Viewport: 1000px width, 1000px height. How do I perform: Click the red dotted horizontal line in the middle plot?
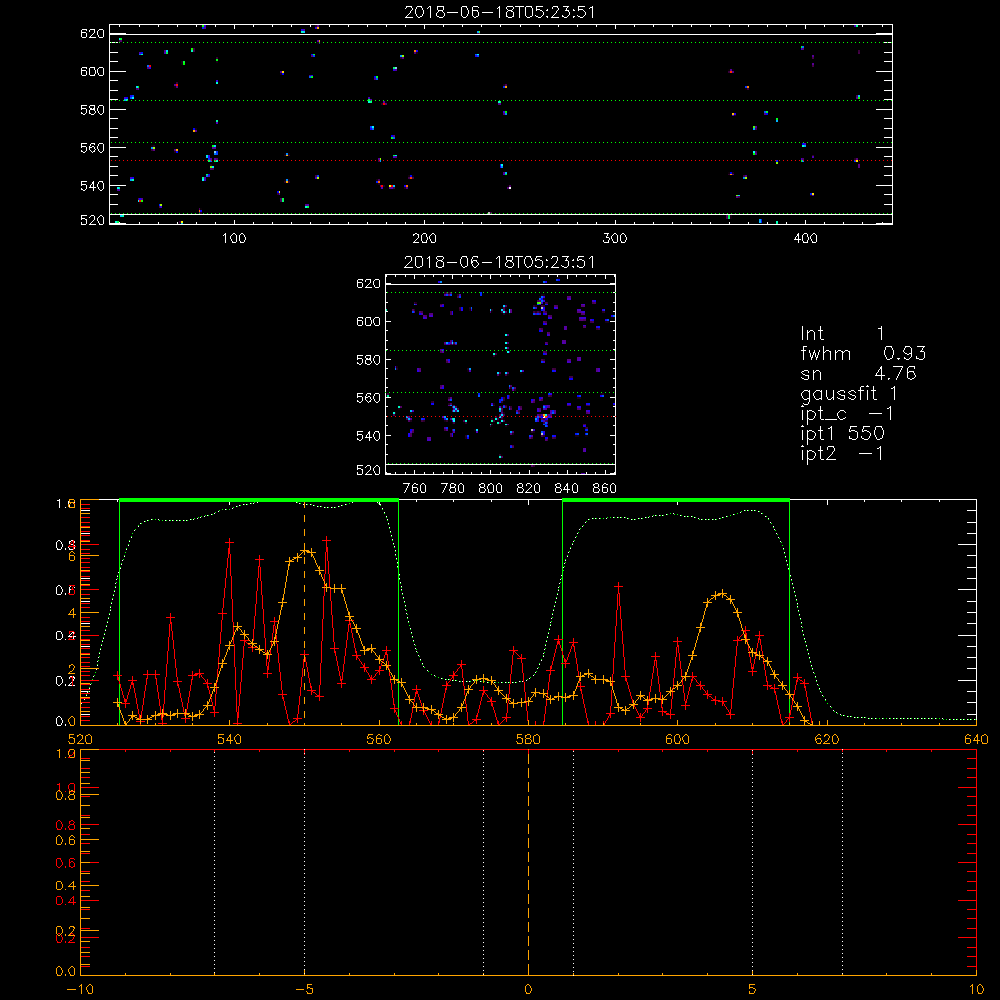(x=500, y=416)
